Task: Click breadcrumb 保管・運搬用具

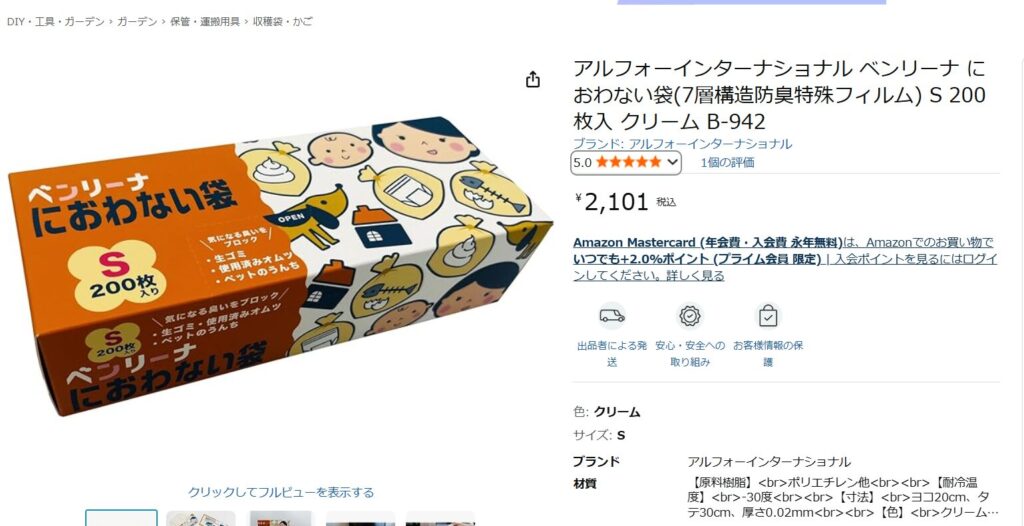Action: point(205,22)
